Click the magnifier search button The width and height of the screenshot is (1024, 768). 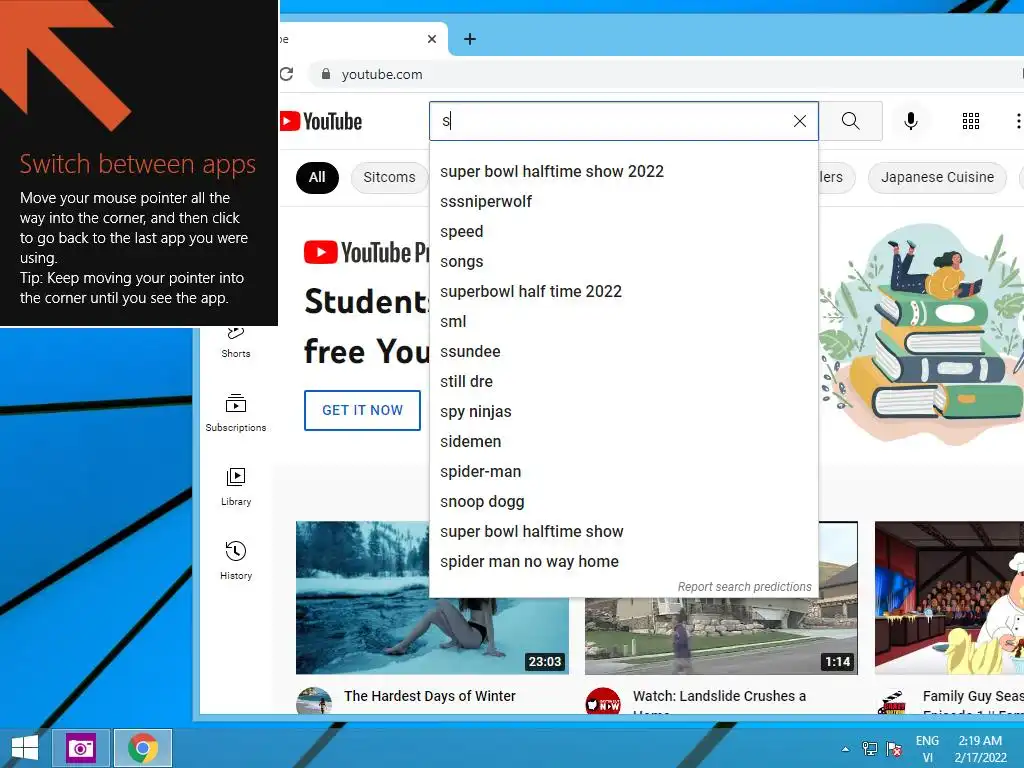pos(850,121)
